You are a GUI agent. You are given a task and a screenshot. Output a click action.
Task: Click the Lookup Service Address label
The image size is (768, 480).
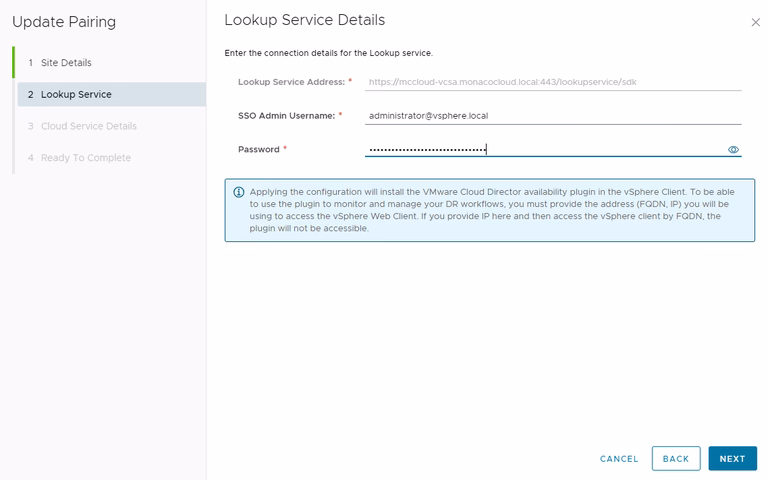pyautogui.click(x=291, y=82)
